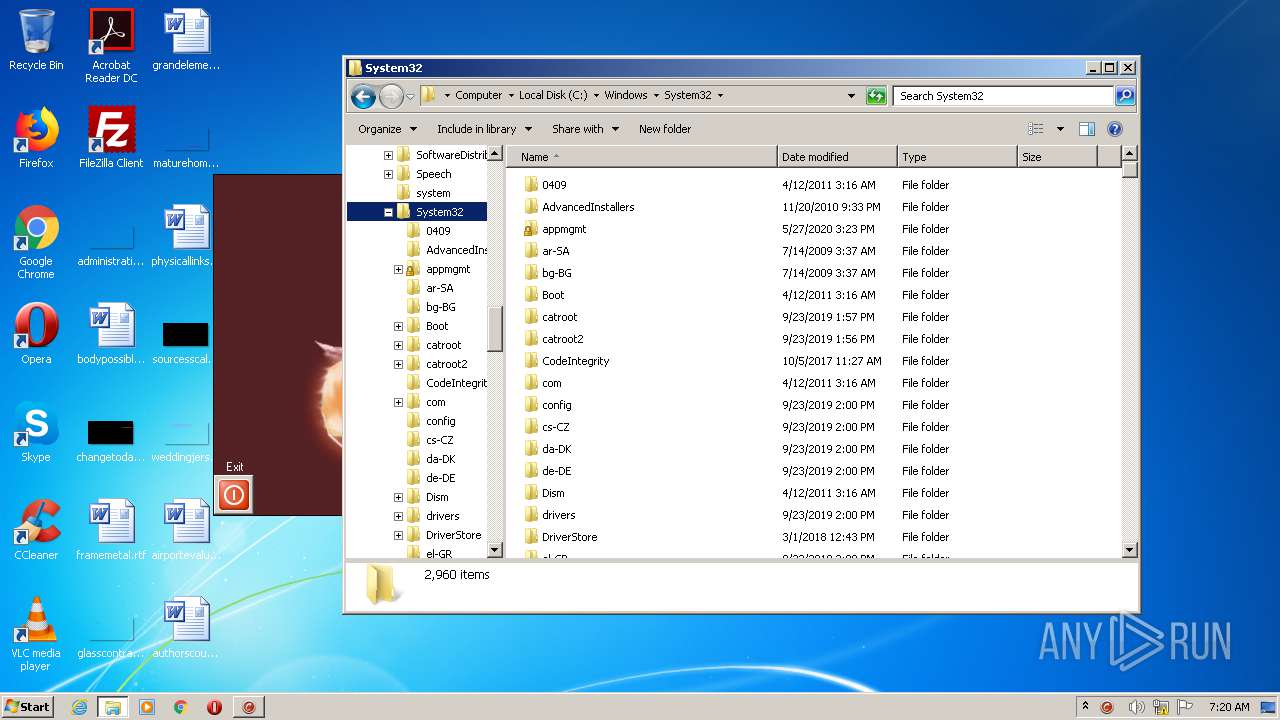Collapse the System32 tree node

388,212
